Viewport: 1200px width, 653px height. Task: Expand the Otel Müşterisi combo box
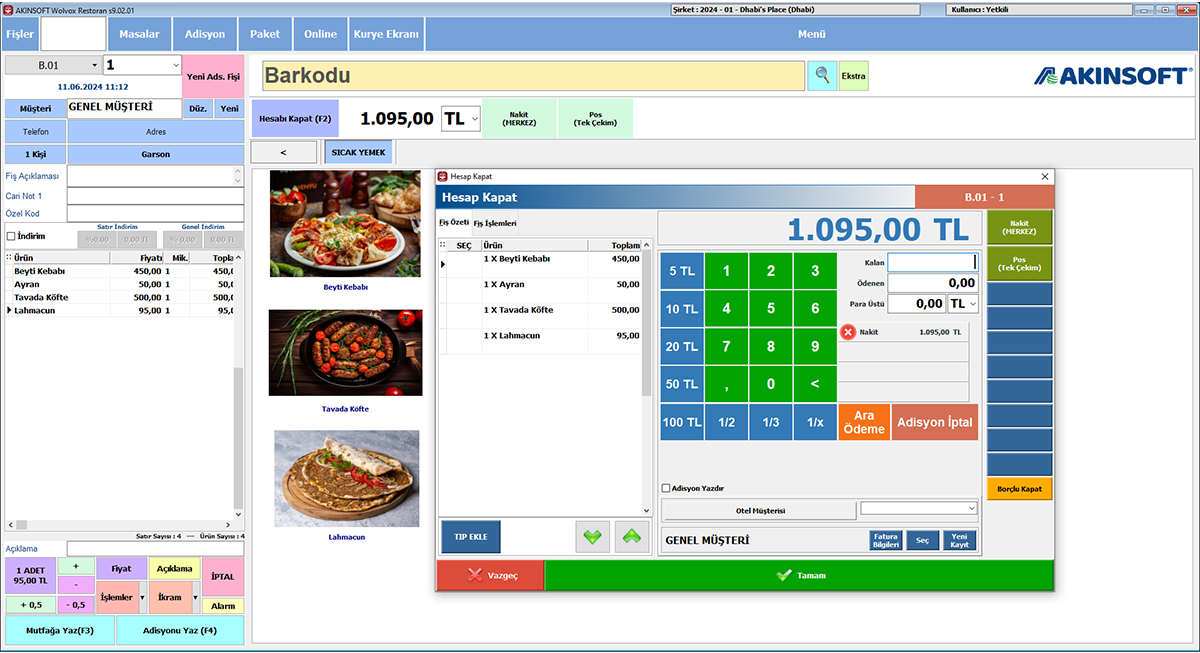click(970, 509)
